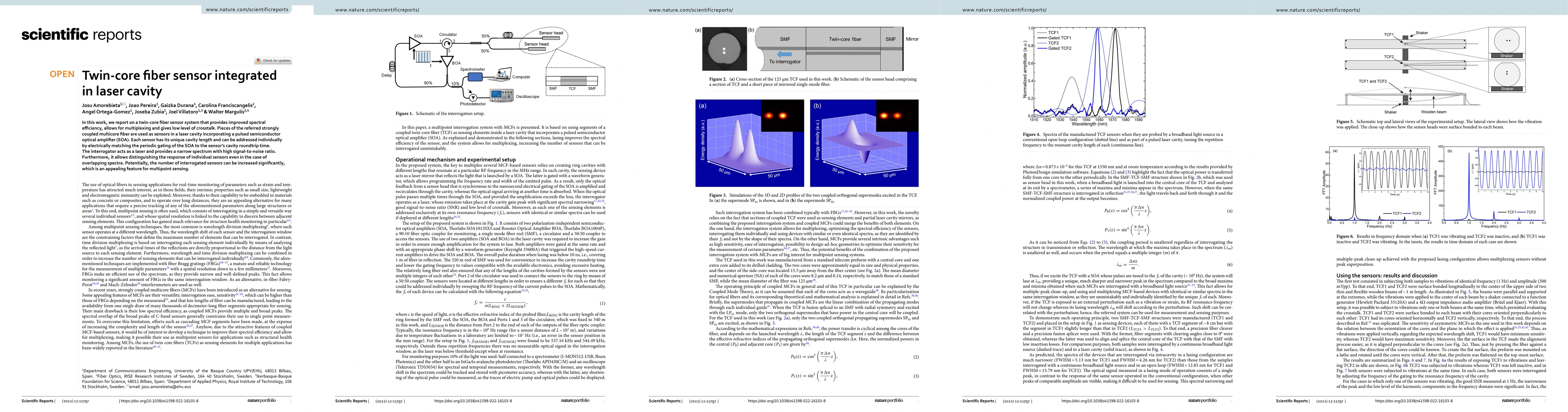The width and height of the screenshot is (1568, 412).
Task: Click equation number (2) below Figure 3 text
Action: 916,357
